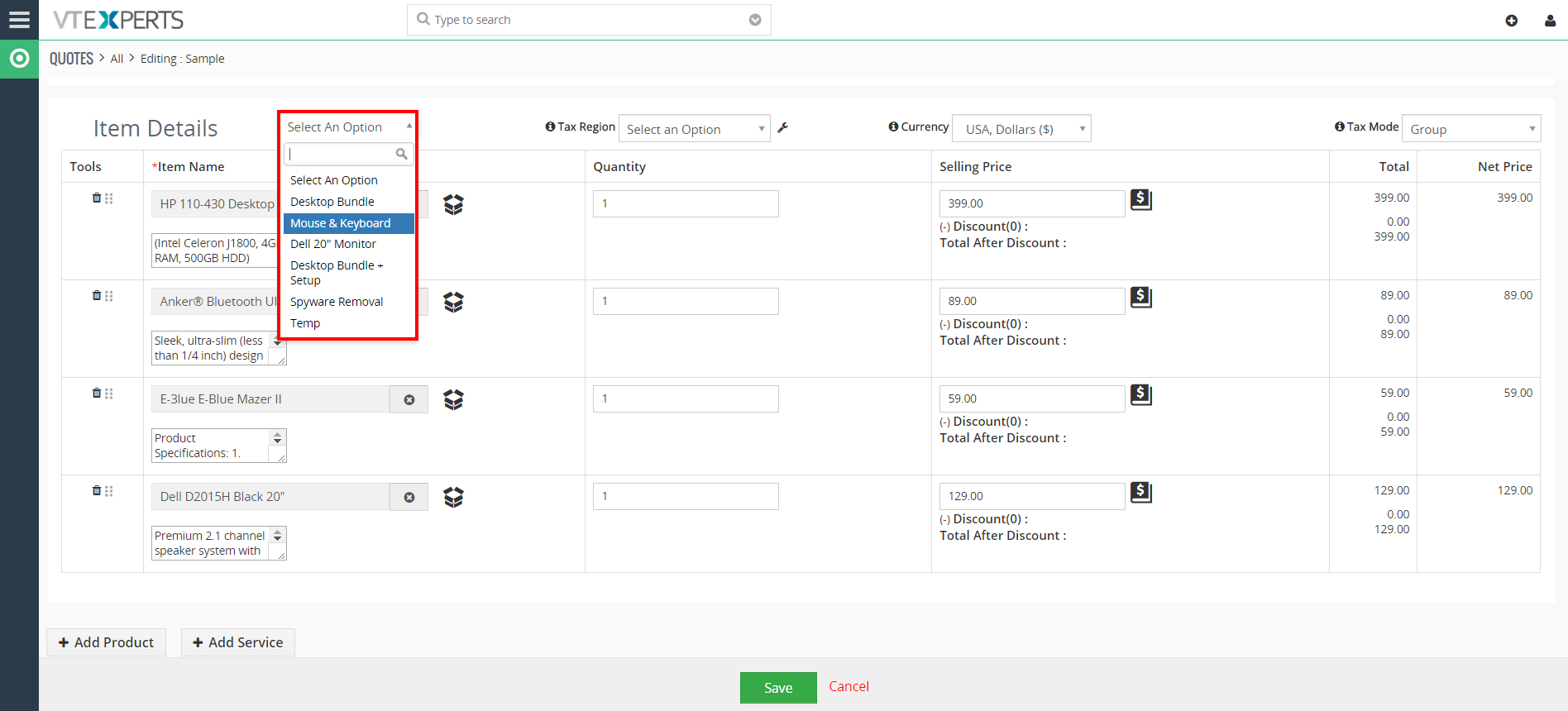Click the quick create plus icon
The height and width of the screenshot is (711, 1568).
tap(1511, 21)
